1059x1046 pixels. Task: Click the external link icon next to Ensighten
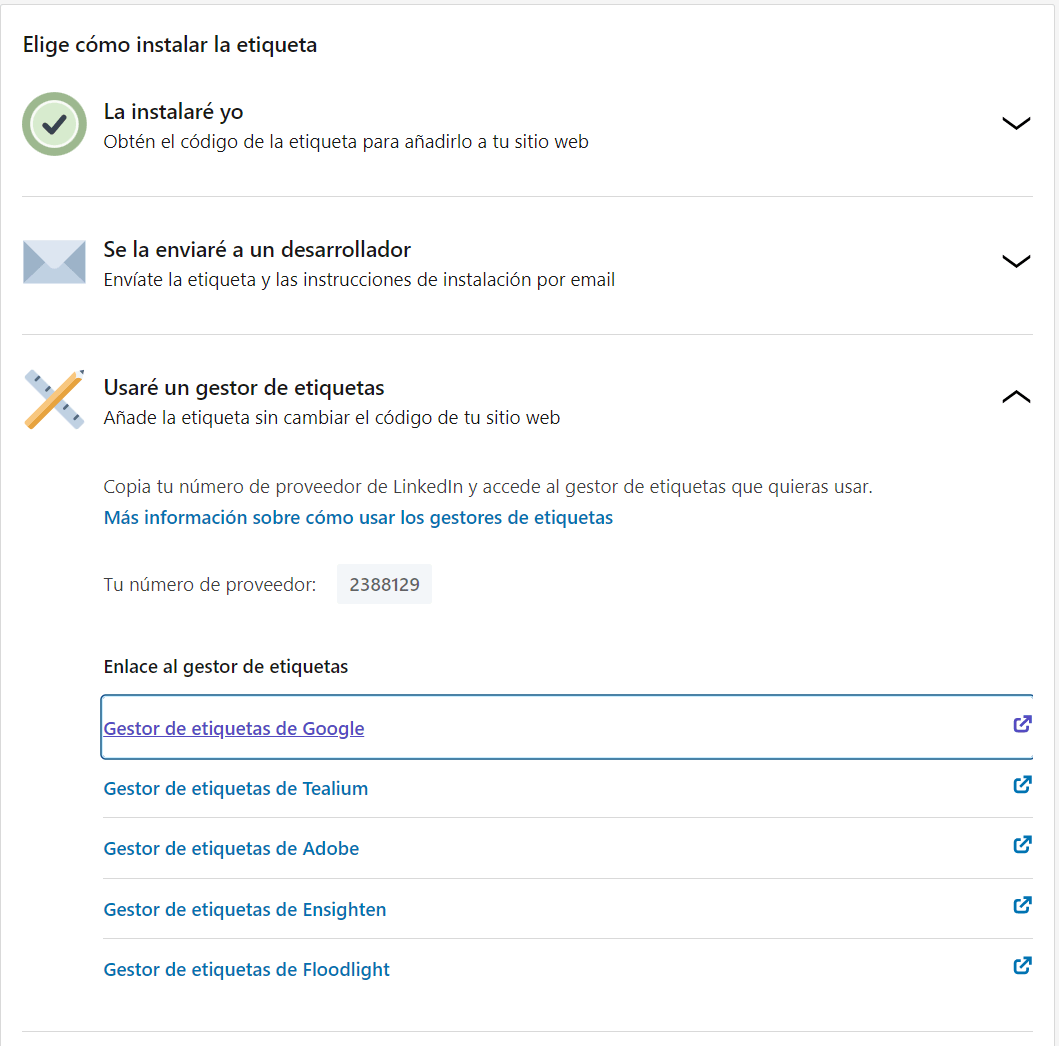pos(1022,905)
